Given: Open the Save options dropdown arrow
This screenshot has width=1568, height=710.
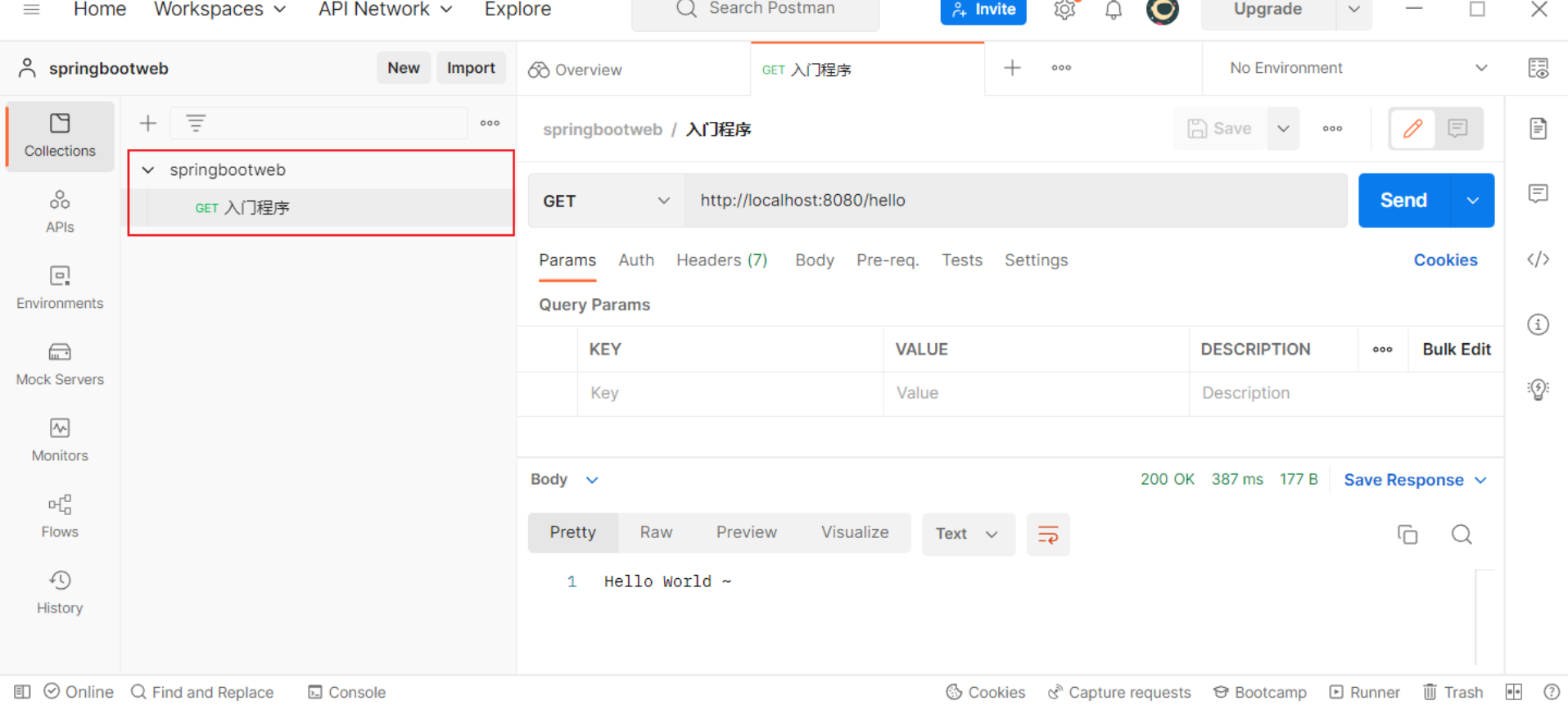Looking at the screenshot, I should pos(1283,129).
